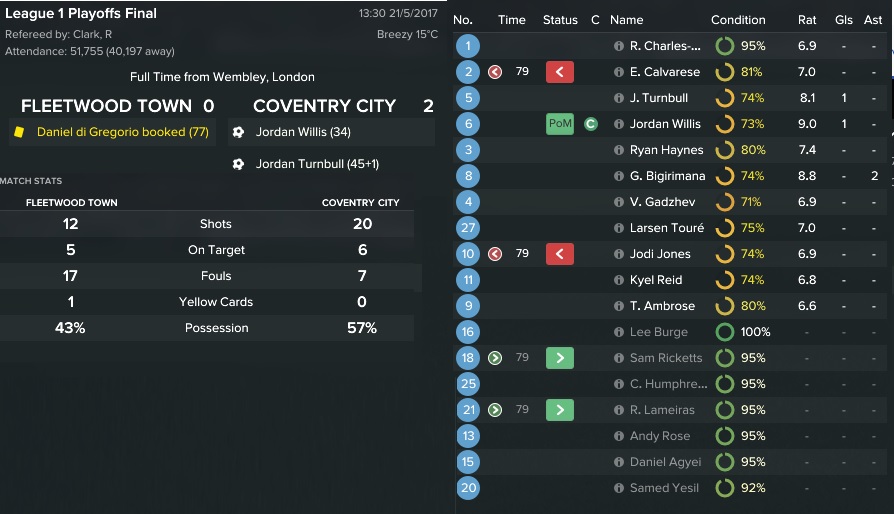Click the green captain C icon
Viewport: 894px width, 514px height.
point(591,124)
